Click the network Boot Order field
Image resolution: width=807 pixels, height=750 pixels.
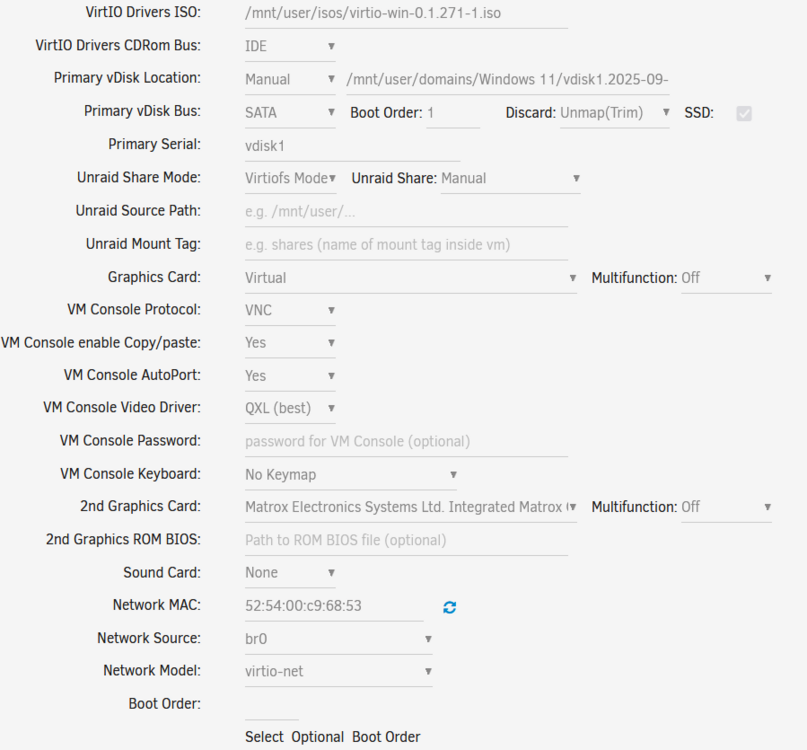click(272, 705)
